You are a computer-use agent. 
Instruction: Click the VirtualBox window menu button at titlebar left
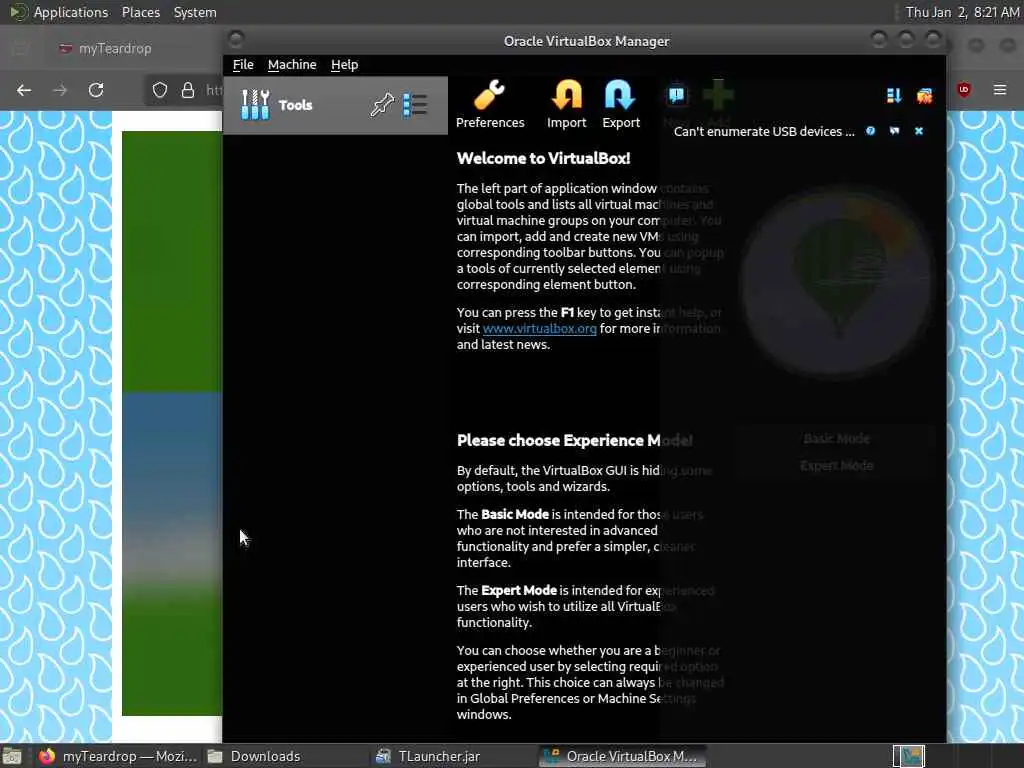point(236,39)
